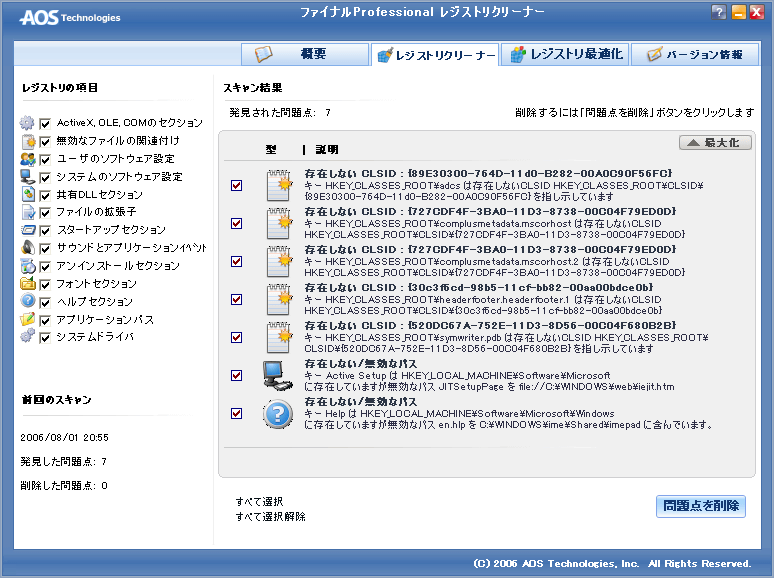774x578 pixels.
Task: Click notepad icon for headerfooter.headerfooter.1 entry
Action: point(279,299)
